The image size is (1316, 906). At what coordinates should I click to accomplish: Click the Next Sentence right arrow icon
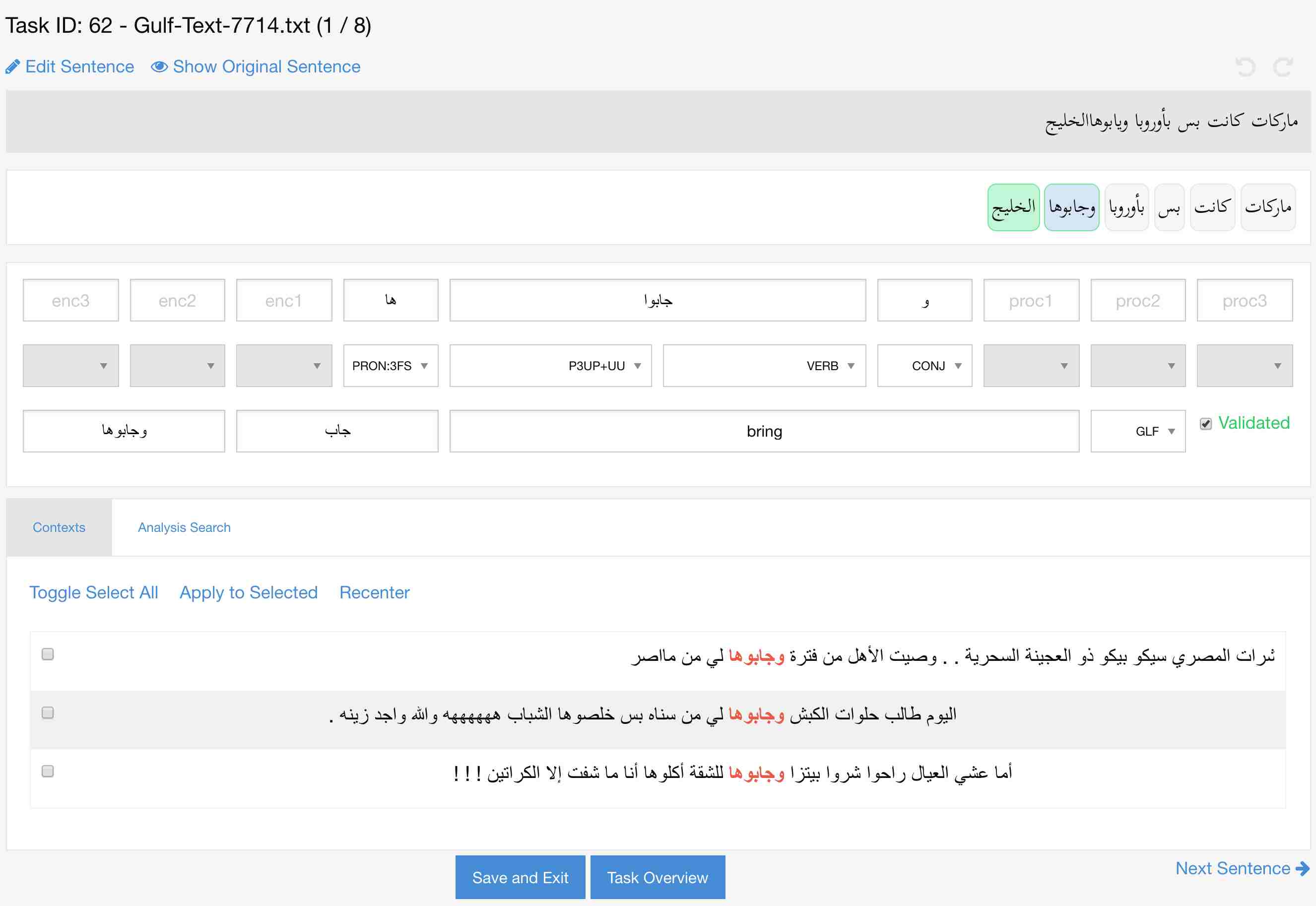point(1303,868)
